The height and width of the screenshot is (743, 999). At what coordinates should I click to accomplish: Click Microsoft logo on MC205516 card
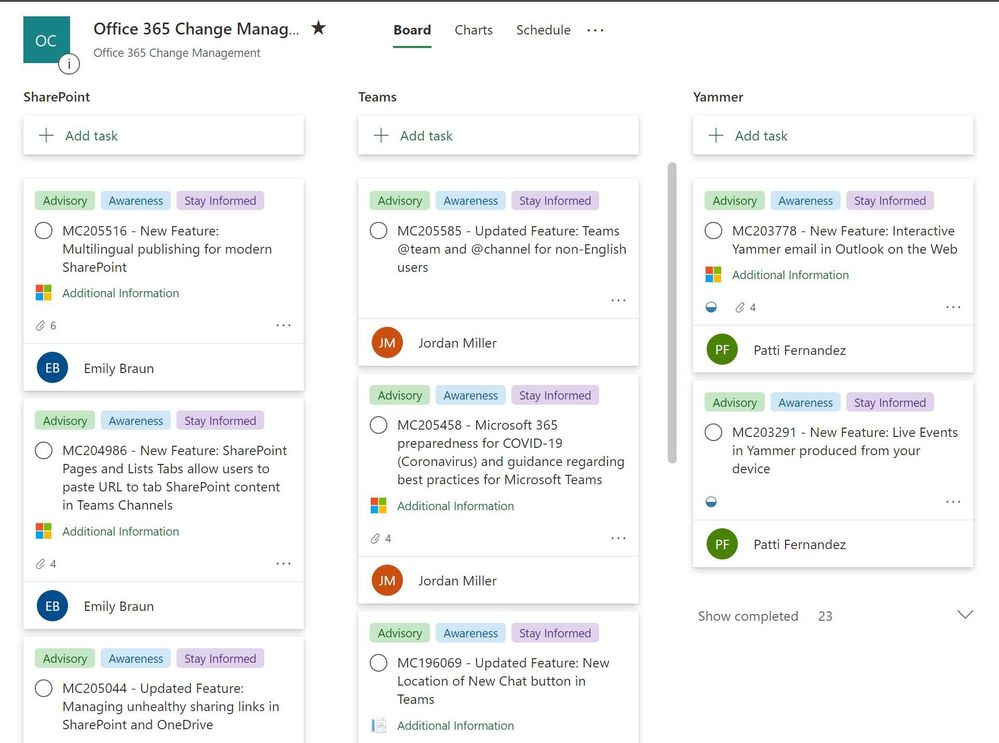coord(43,292)
